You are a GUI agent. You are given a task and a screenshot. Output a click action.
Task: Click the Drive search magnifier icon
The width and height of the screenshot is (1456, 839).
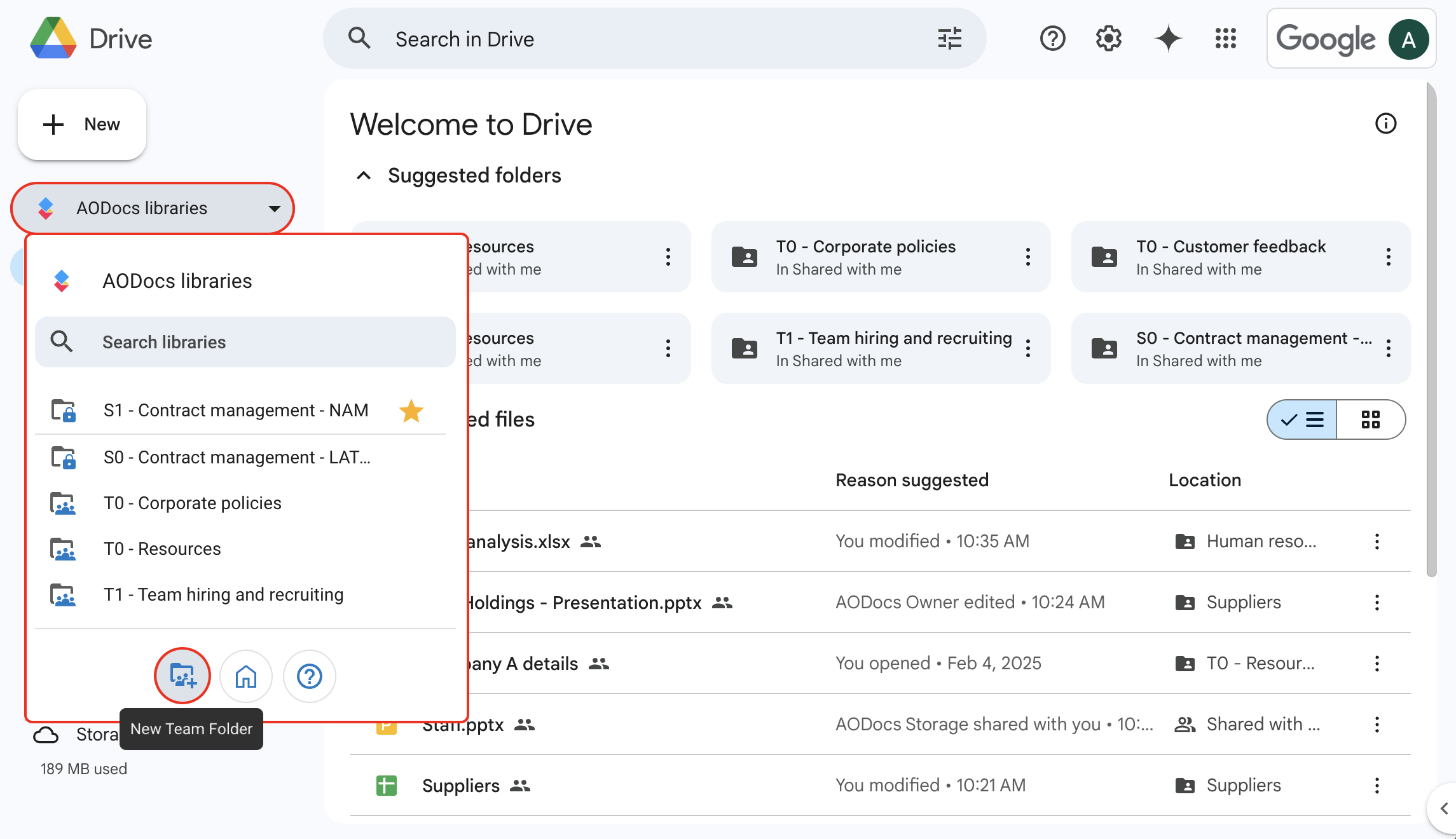359,38
